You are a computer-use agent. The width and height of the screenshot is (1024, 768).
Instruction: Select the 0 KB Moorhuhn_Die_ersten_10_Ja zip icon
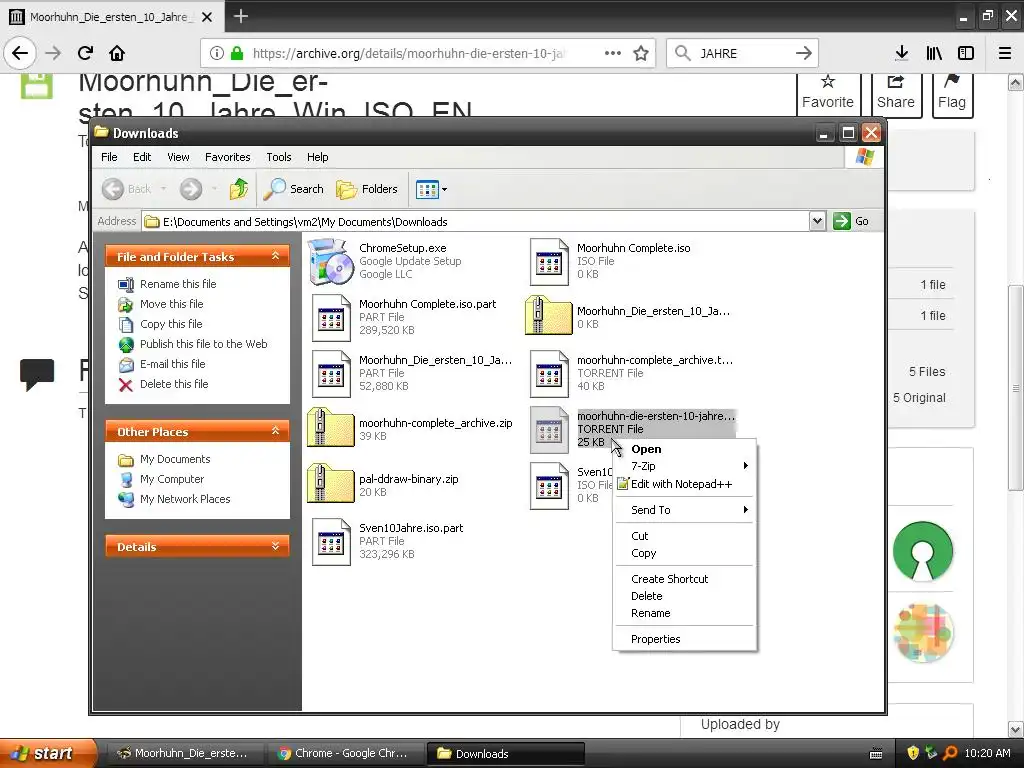[x=549, y=316]
